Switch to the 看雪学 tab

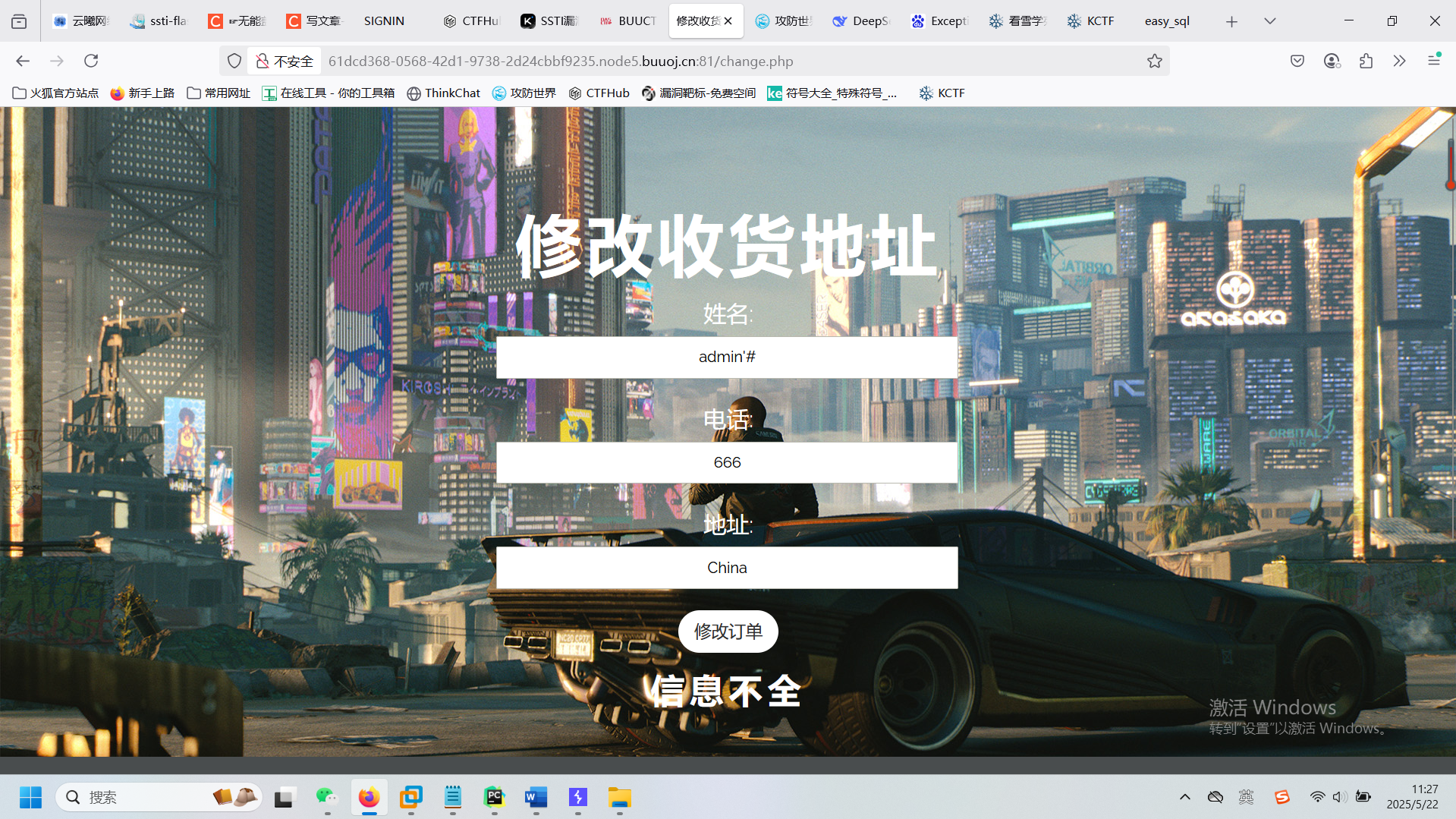(1017, 21)
